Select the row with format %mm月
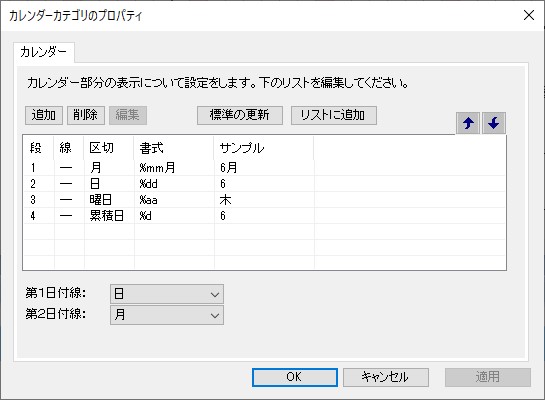Viewport: 545px width, 400px height. tap(264, 168)
